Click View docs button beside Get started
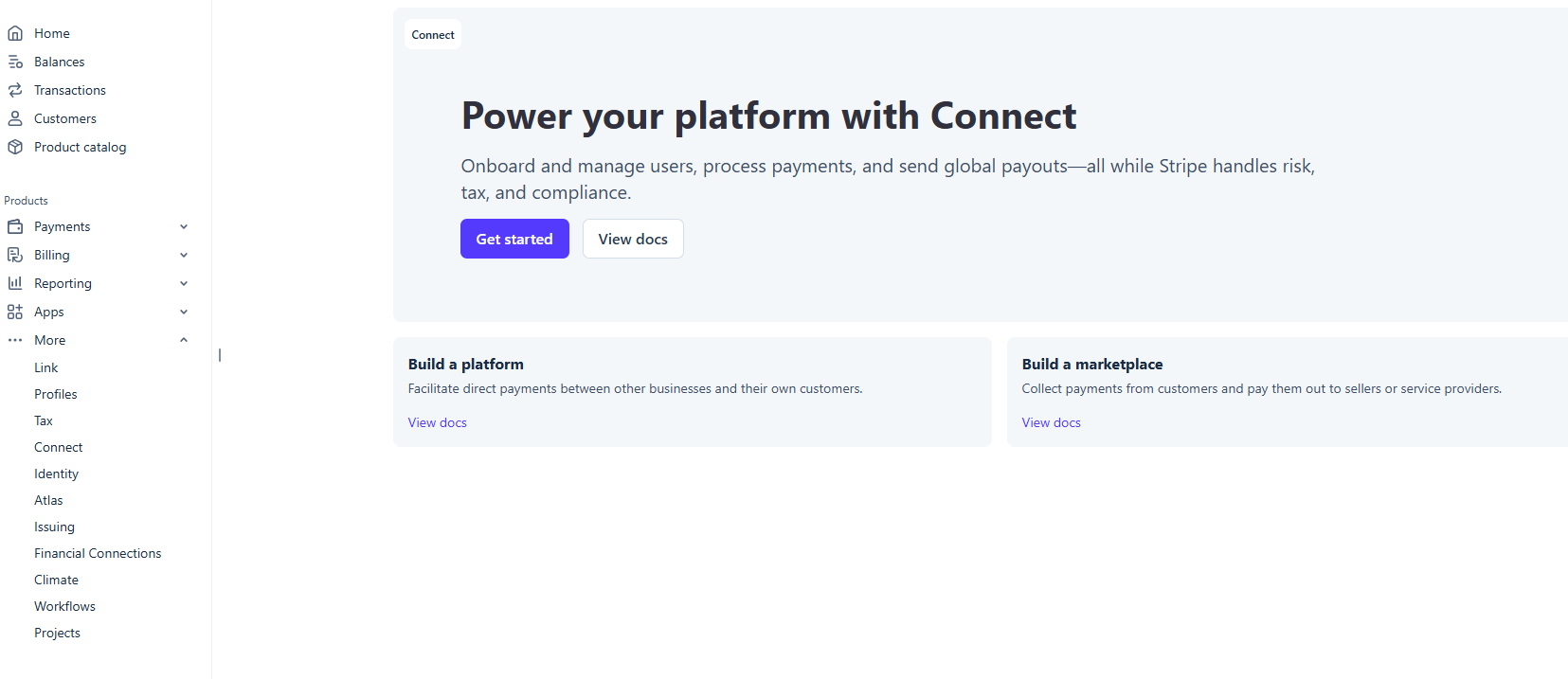 (x=633, y=239)
